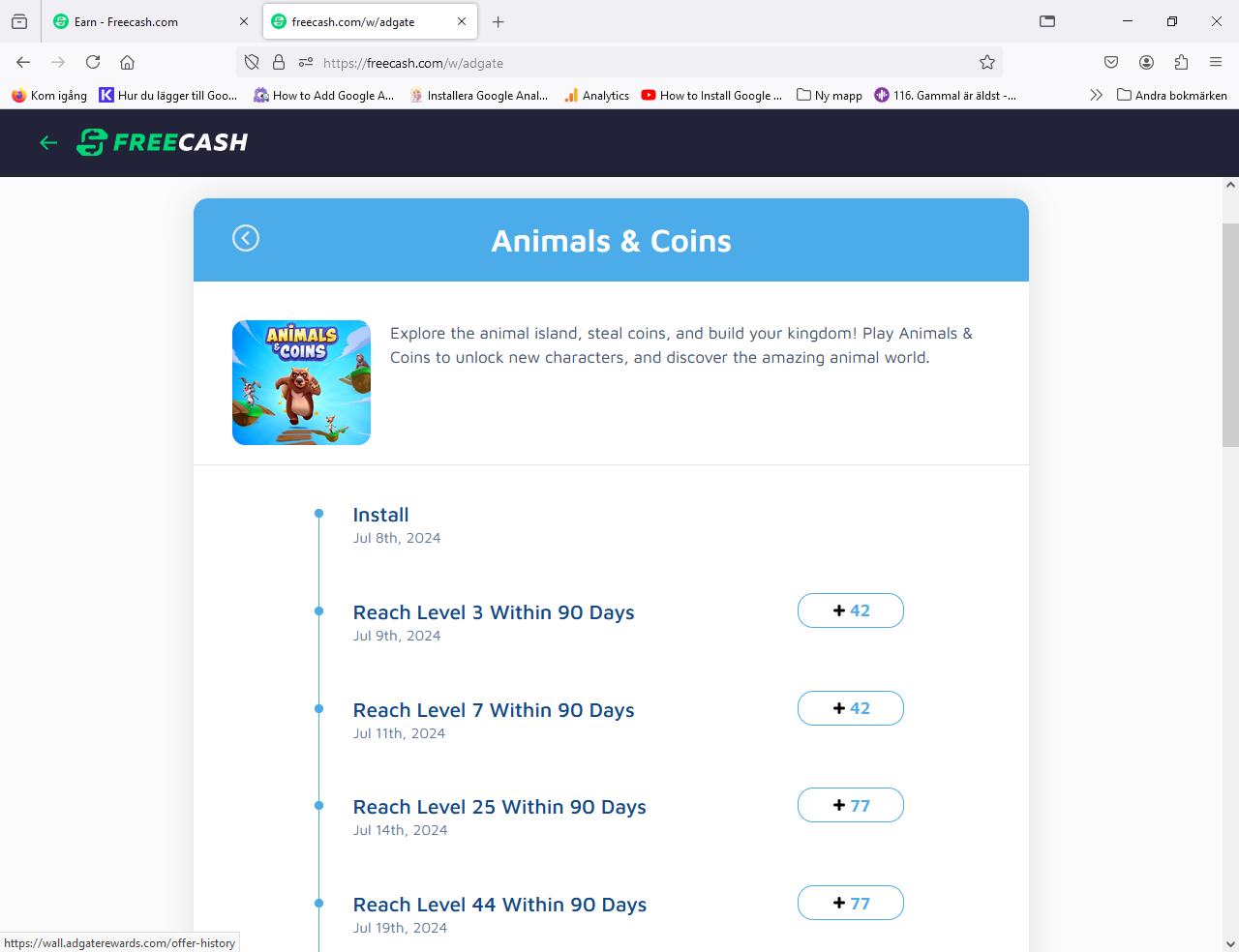1239x952 pixels.
Task: Click the Firefox View icon beside the tabs
Action: (x=19, y=21)
